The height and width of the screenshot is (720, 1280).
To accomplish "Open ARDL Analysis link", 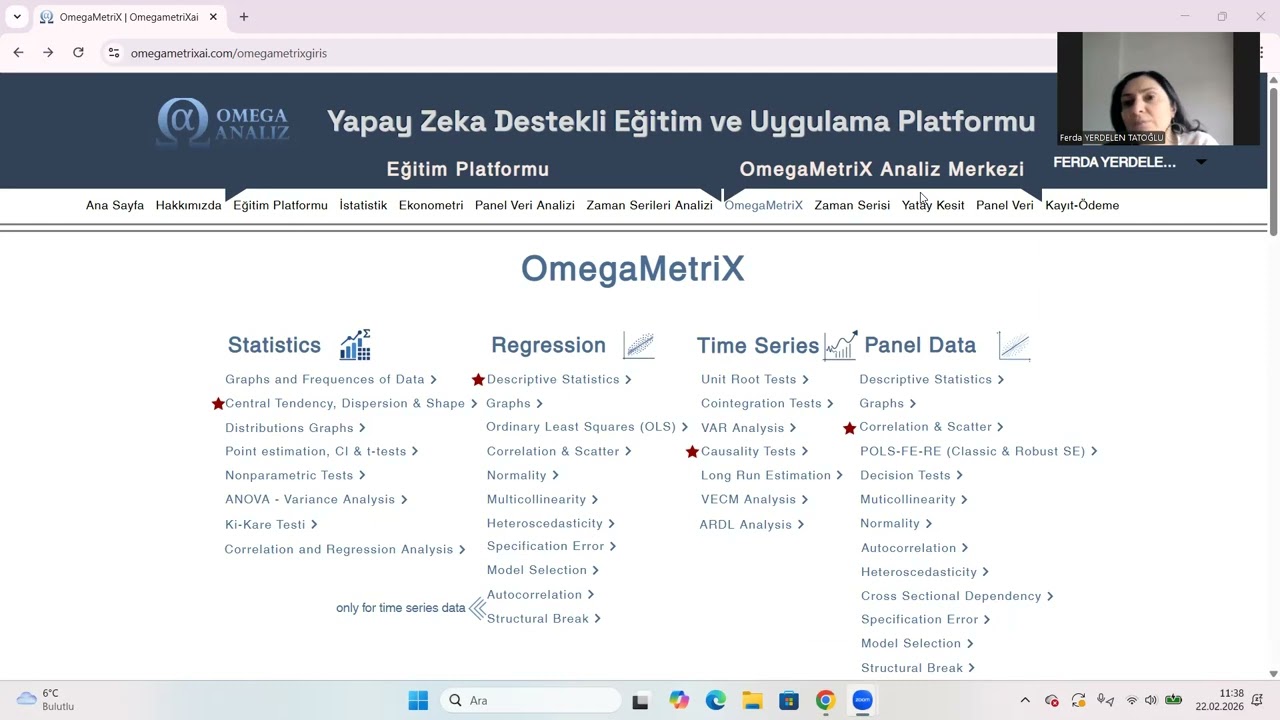I will 752,524.
